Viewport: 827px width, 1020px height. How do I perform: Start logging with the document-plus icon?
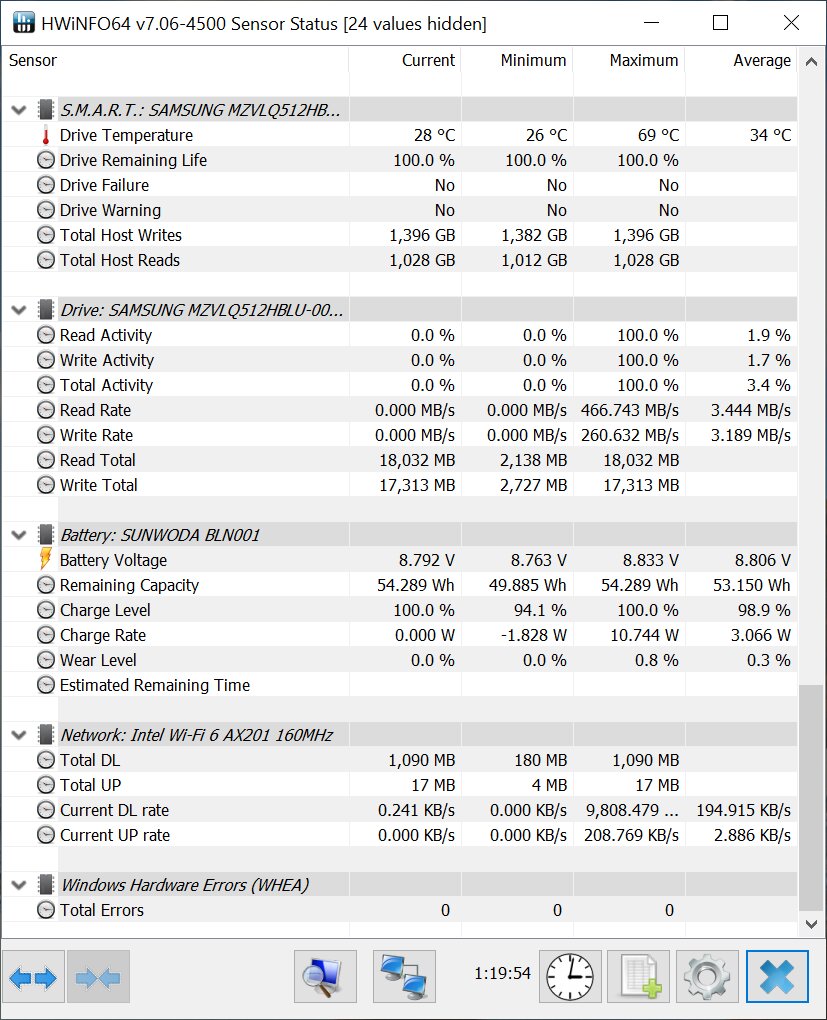pyautogui.click(x=638, y=977)
